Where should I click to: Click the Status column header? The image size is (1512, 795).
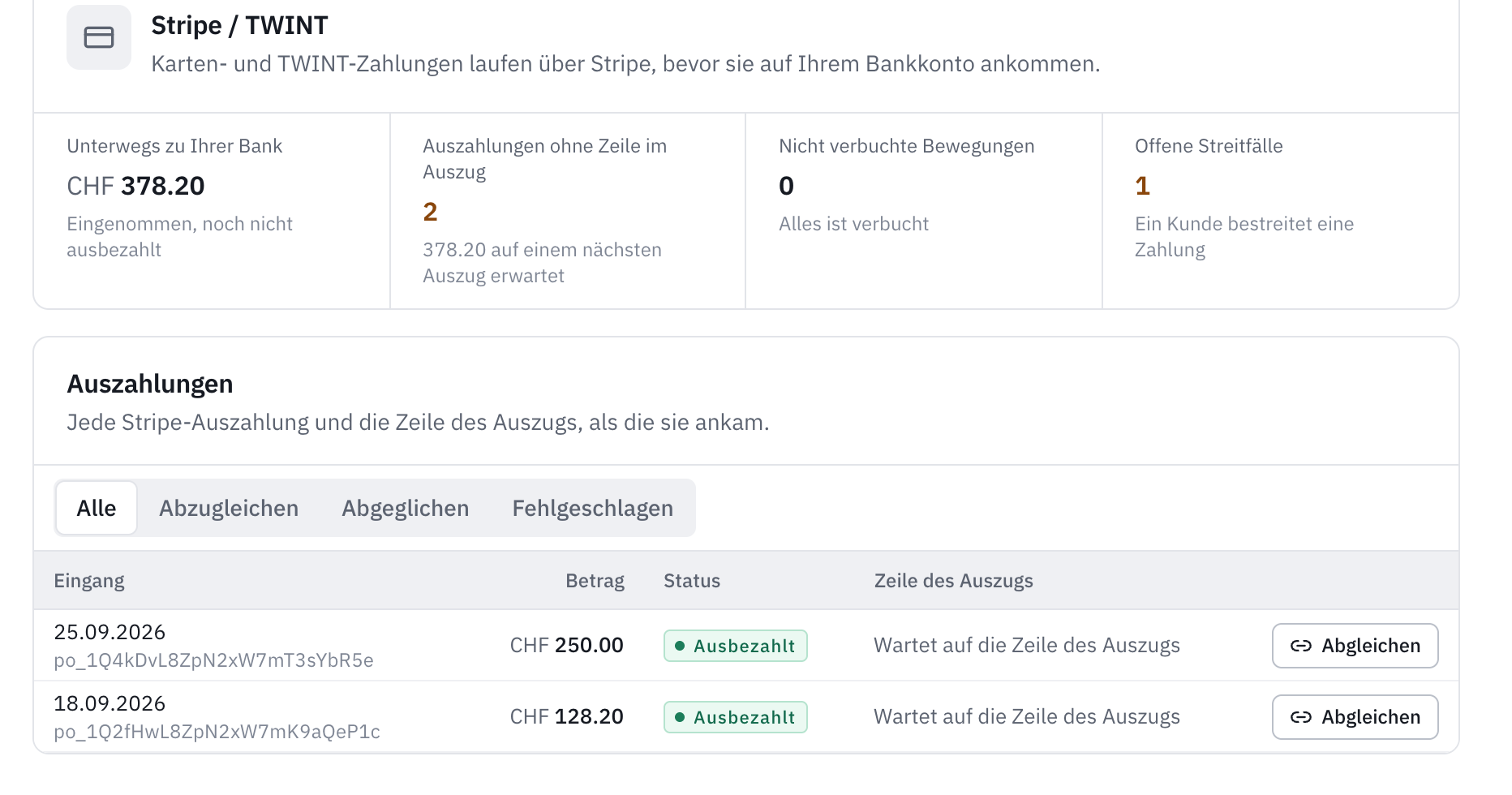tap(692, 581)
